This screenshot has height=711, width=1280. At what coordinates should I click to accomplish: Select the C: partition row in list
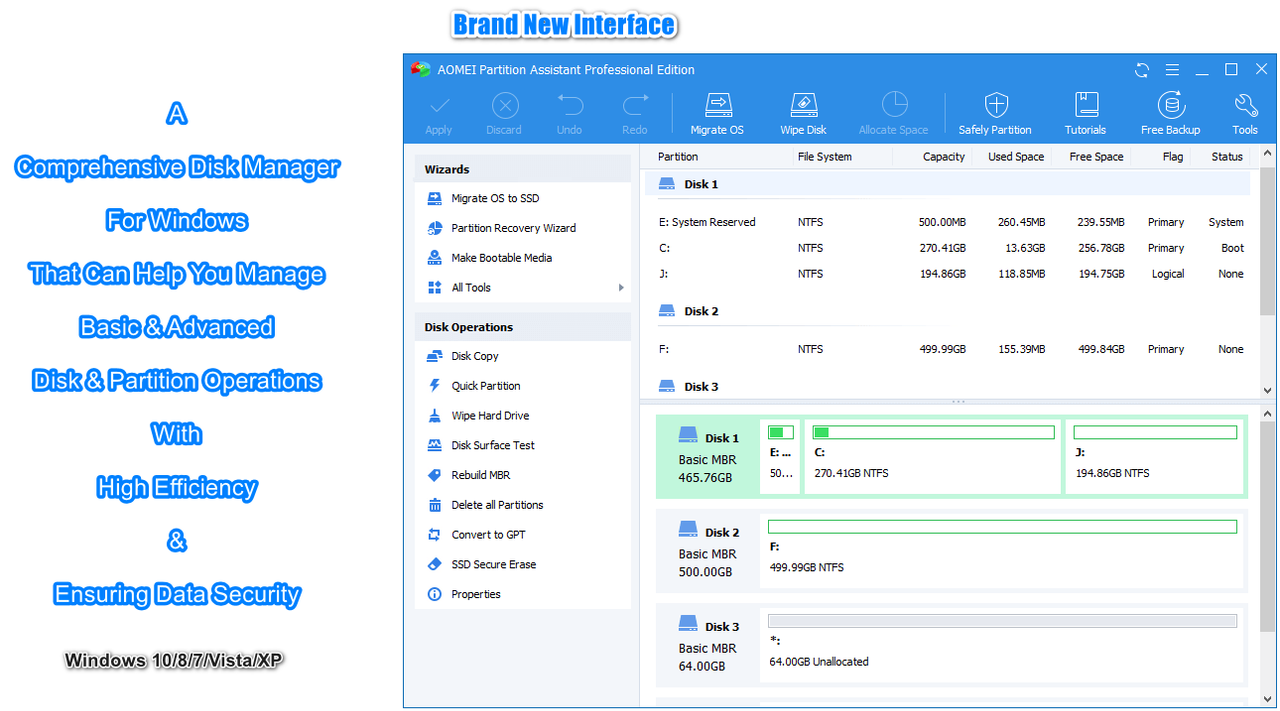949,248
